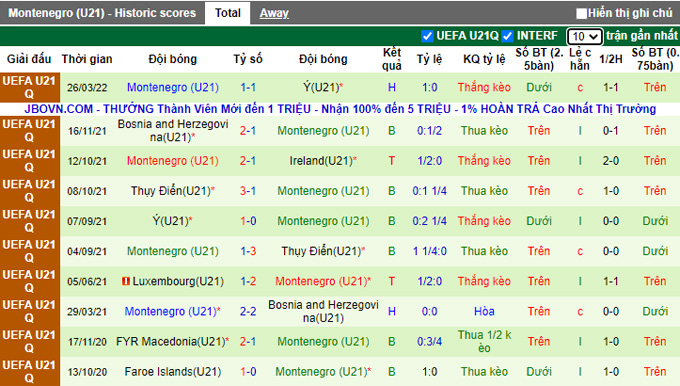Click the 1-3 score on 04/09/21
This screenshot has width=680, height=386.
pyautogui.click(x=248, y=251)
